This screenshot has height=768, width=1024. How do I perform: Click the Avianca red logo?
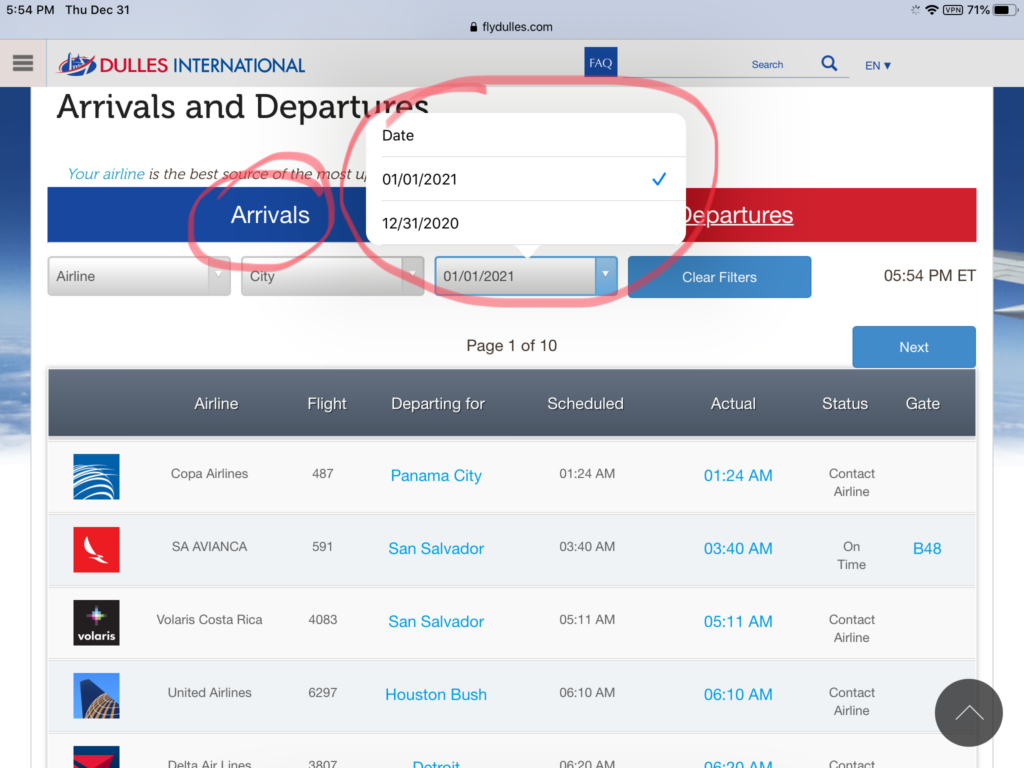coord(96,550)
